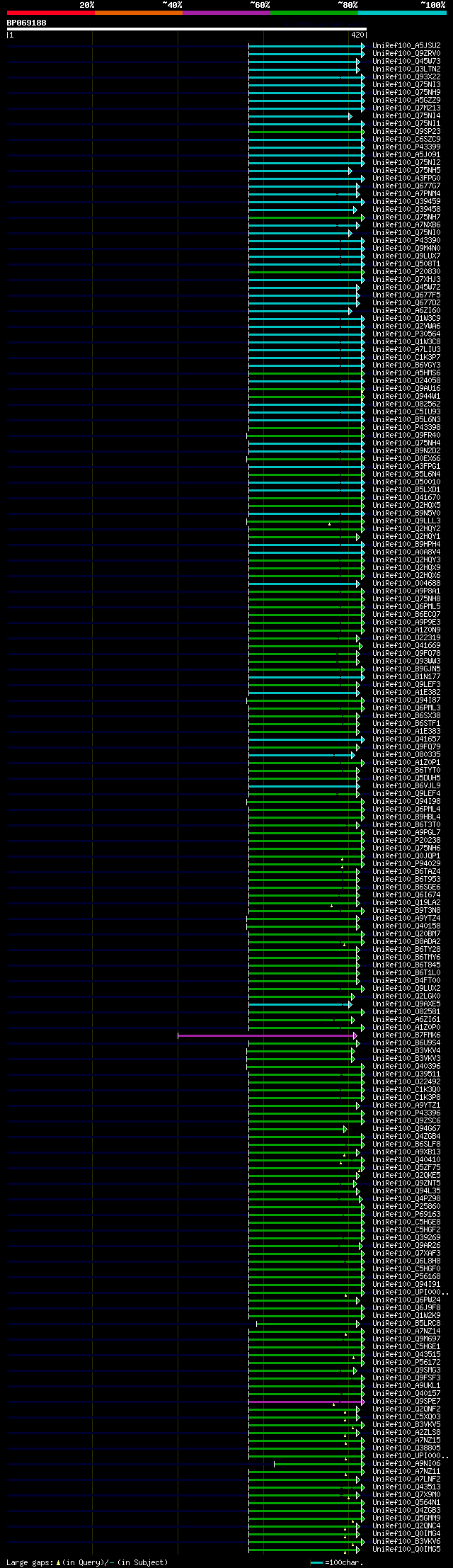The width and height of the screenshot is (453, 1568).
Task: Click the purple alignment bar for UniRef100_Q9SPE7
Action: pos(306,1402)
